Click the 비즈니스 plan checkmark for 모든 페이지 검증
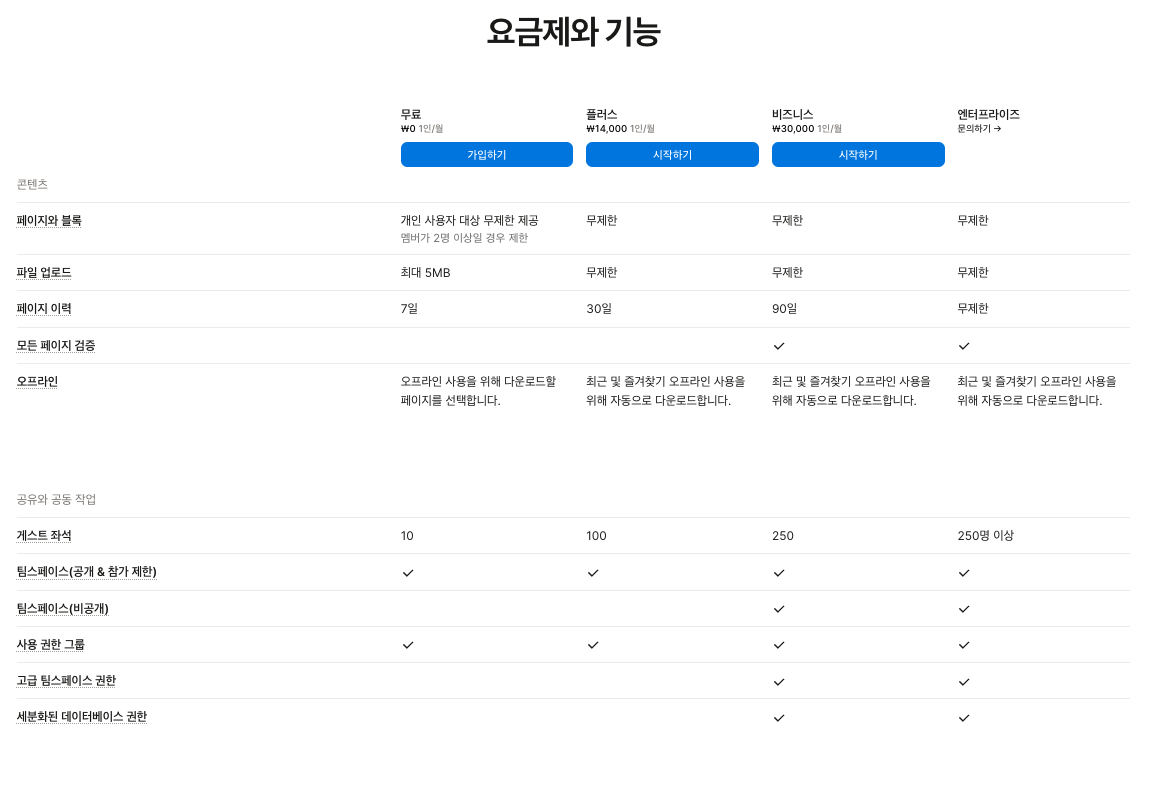This screenshot has width=1164, height=797. pos(779,345)
